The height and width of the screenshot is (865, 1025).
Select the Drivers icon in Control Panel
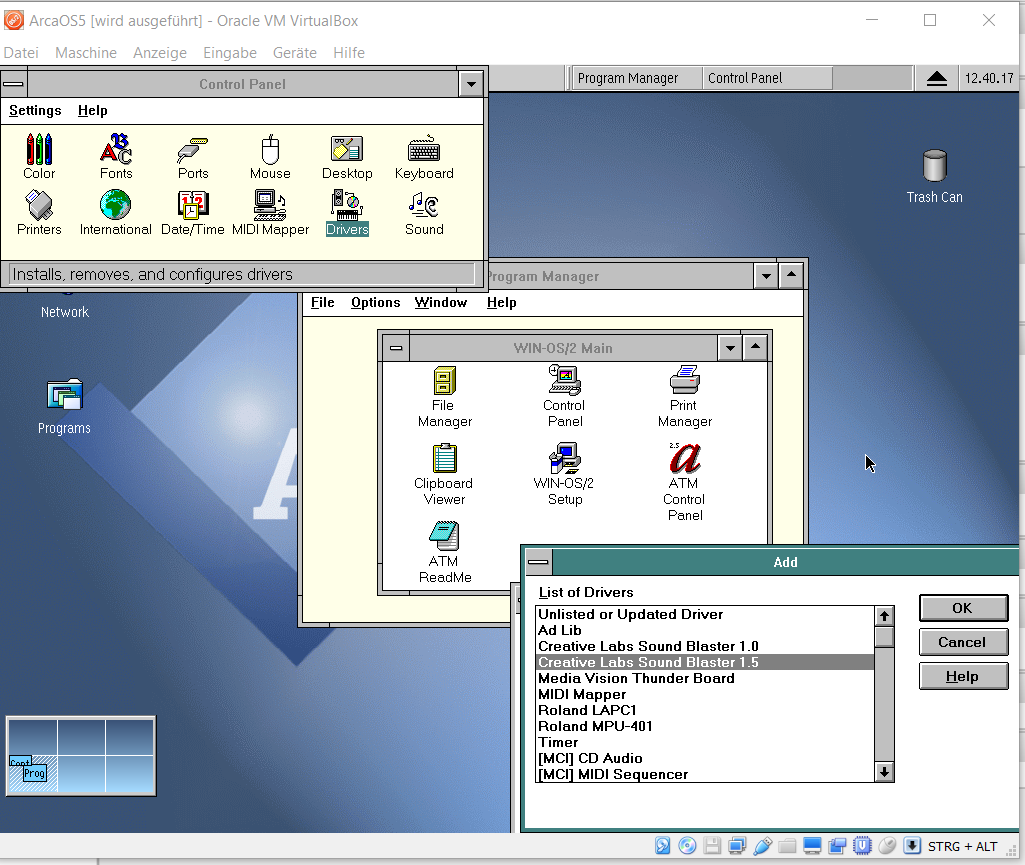click(x=347, y=212)
